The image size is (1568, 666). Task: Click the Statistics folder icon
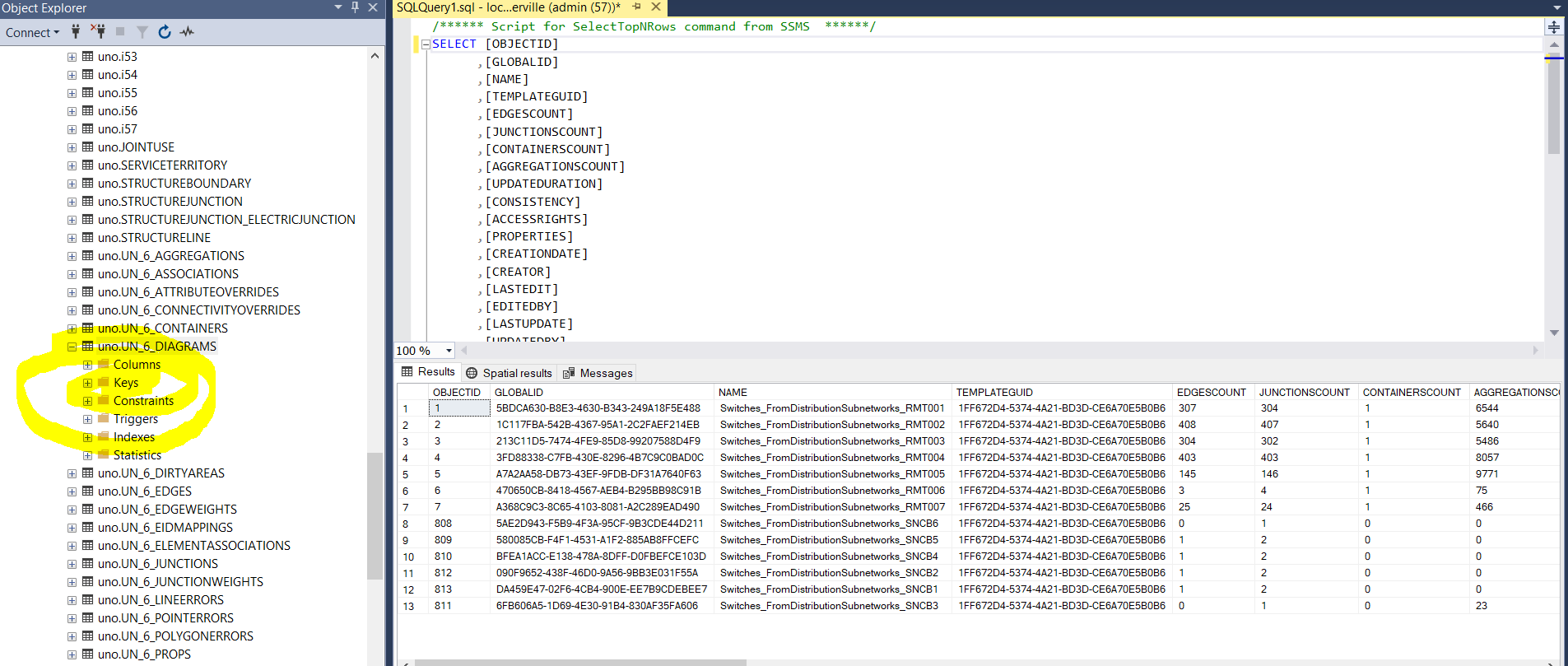(104, 454)
